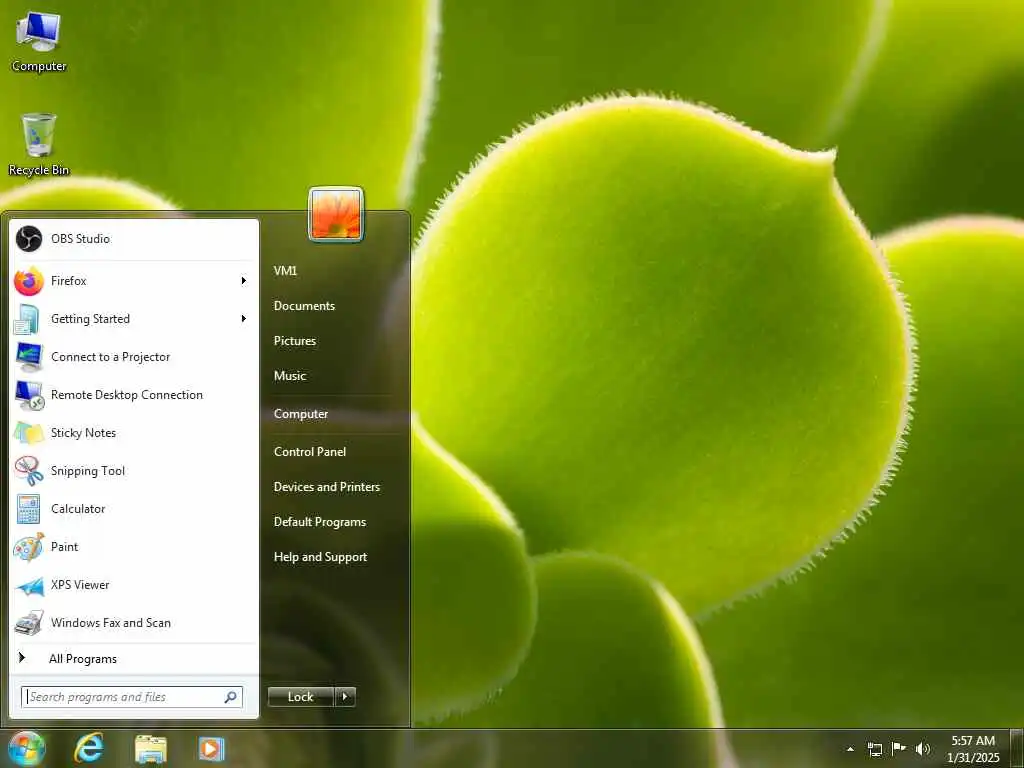Open Documents from the Start menu
This screenshot has height=768, width=1024.
304,306
